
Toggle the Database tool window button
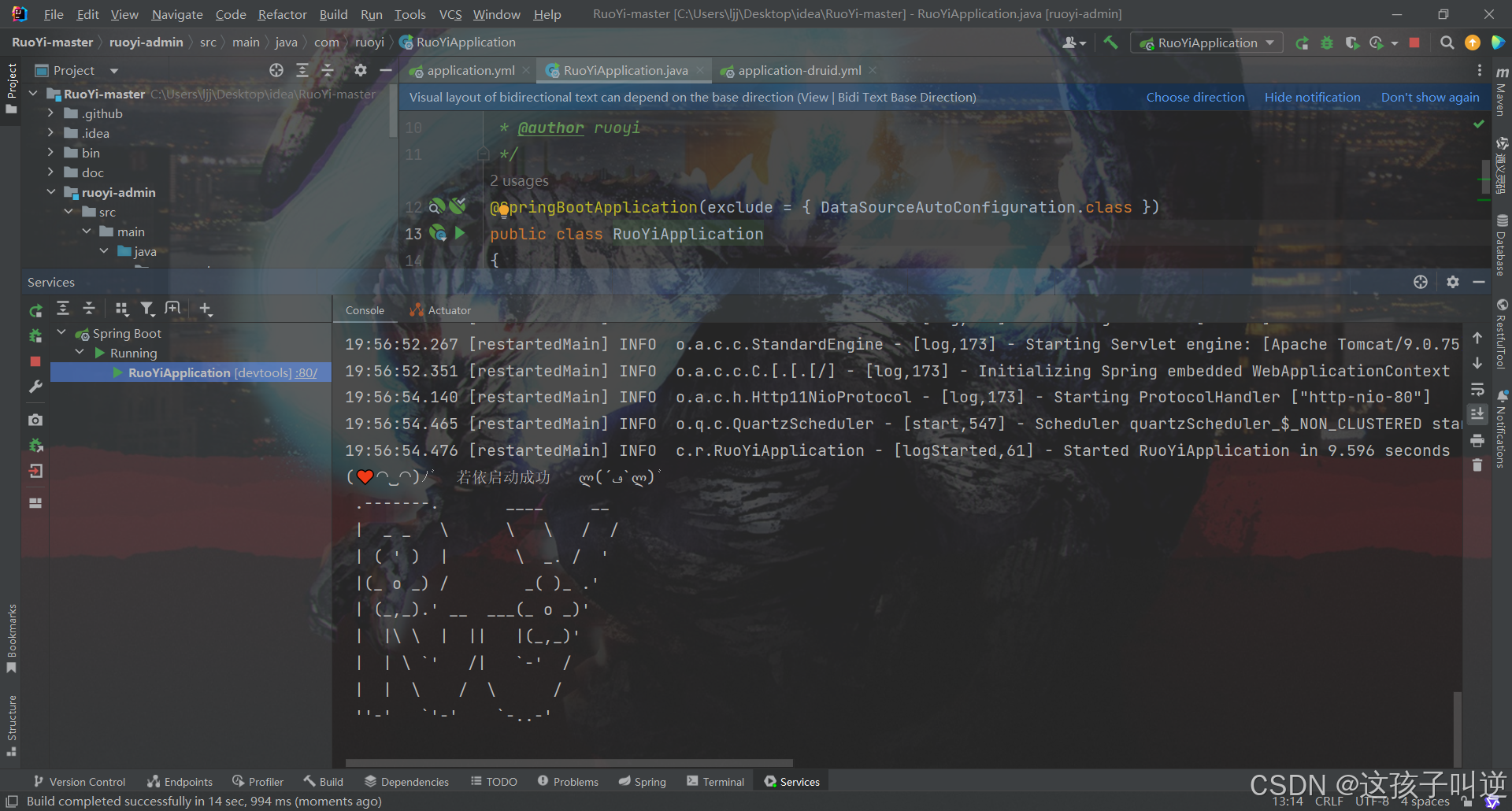1502,245
